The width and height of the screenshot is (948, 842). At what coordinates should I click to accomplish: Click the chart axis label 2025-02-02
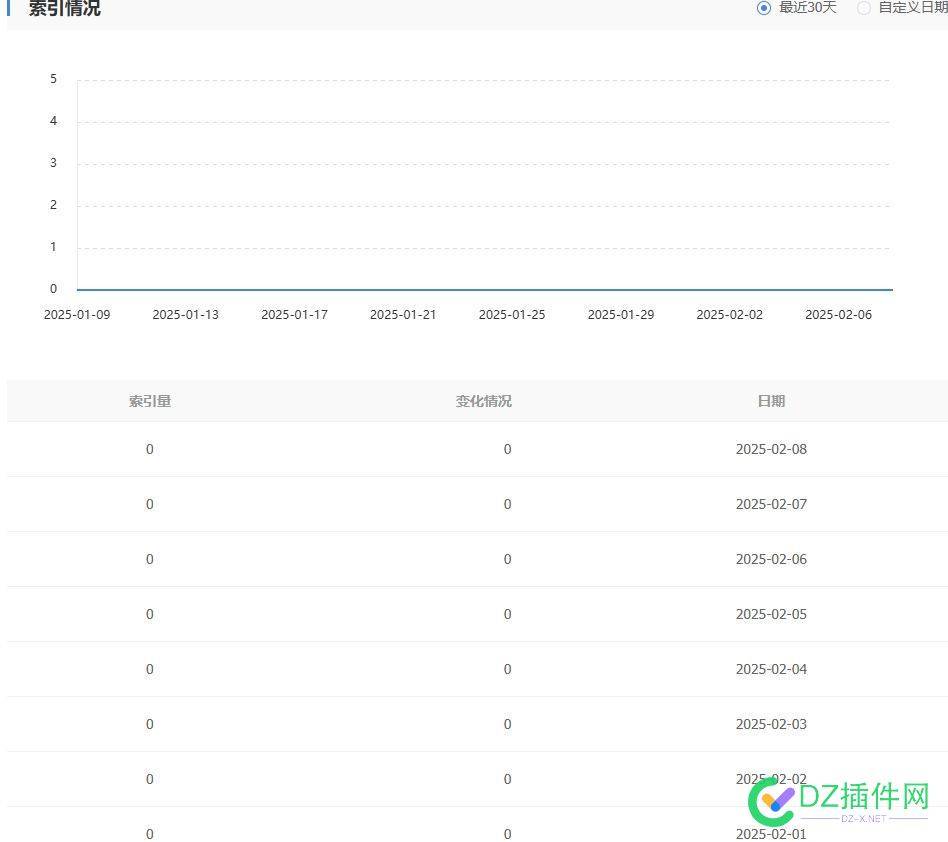pyautogui.click(x=730, y=314)
